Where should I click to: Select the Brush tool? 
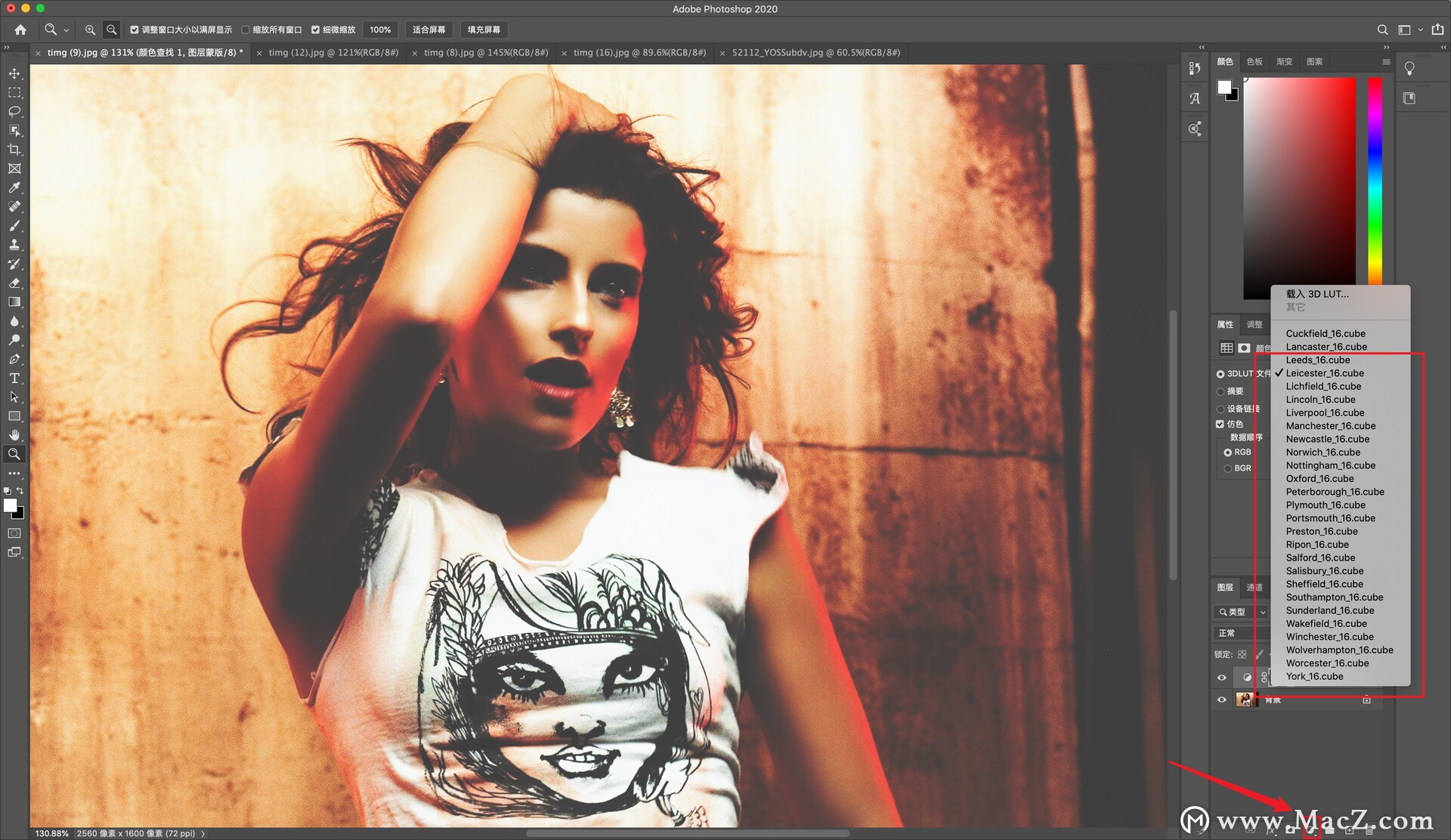click(14, 226)
